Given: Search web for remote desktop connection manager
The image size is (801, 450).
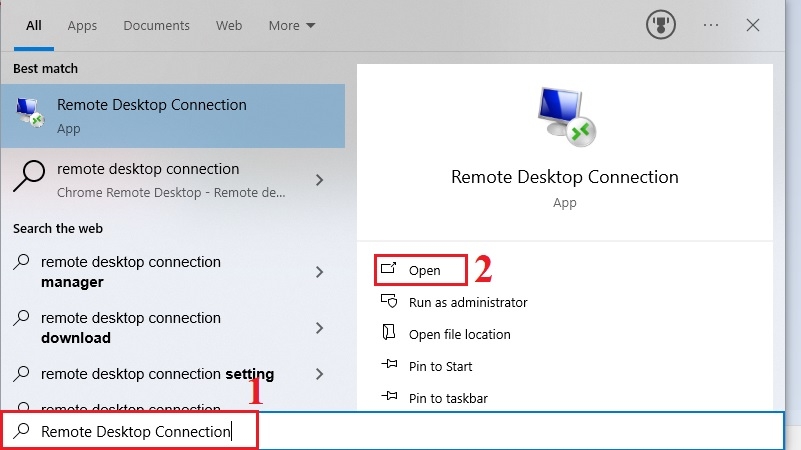Looking at the screenshot, I should (131, 272).
